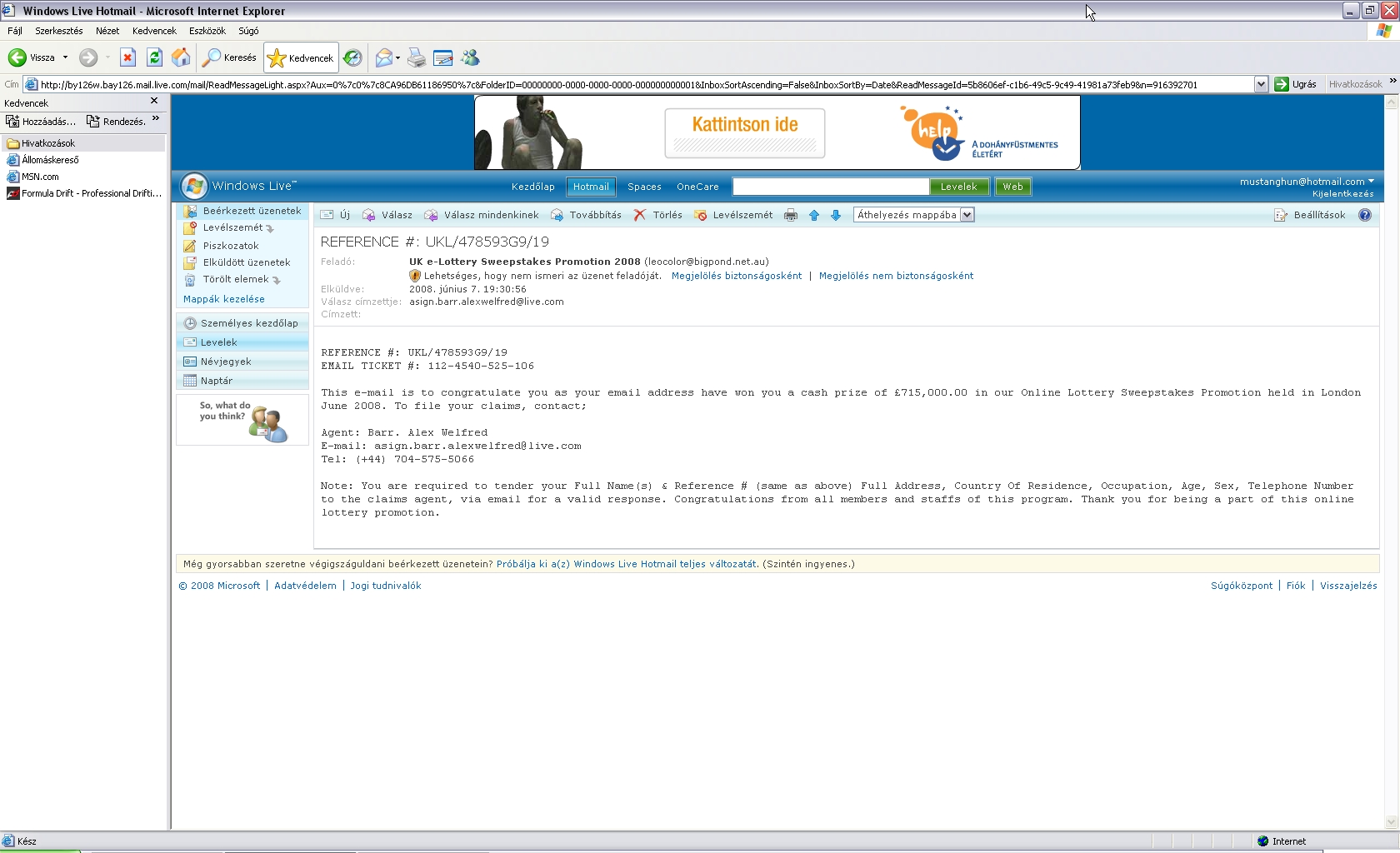
Task: Click the forward navigation arrow
Action: [x=88, y=57]
